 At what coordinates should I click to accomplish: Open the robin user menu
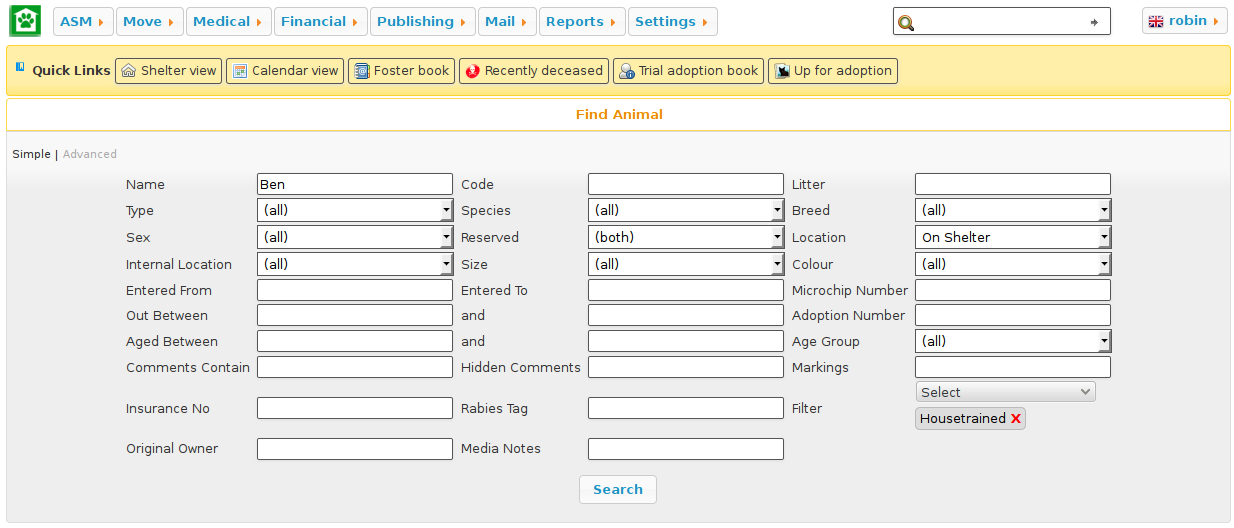pyautogui.click(x=1184, y=21)
